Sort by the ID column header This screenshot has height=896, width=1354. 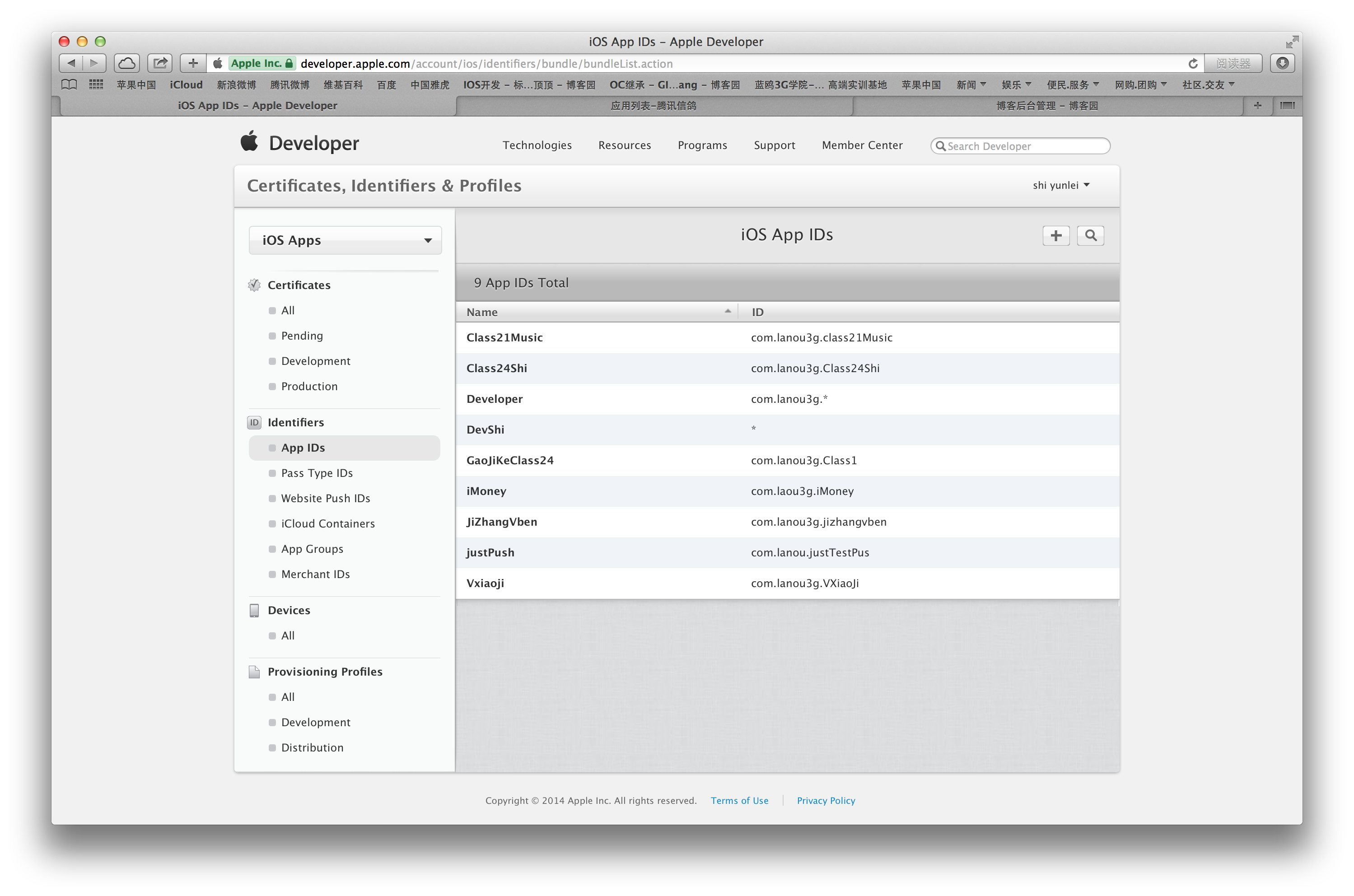(x=757, y=312)
